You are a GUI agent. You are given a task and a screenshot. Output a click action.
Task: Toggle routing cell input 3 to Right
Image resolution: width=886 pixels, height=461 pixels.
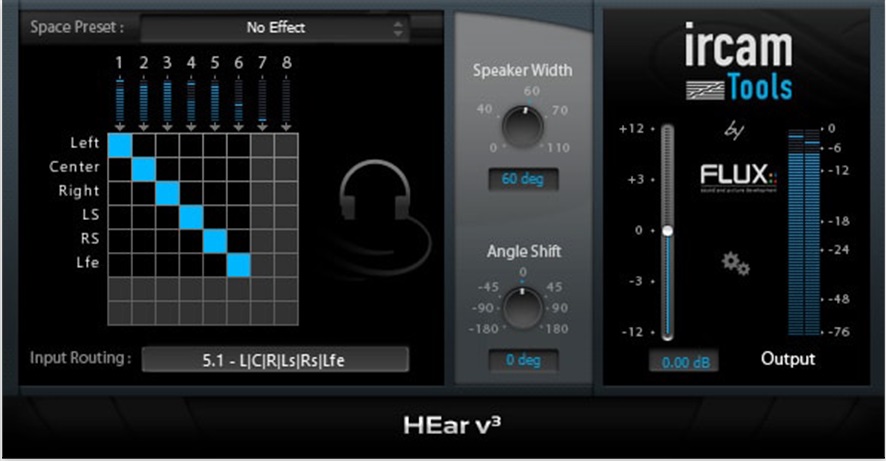(x=167, y=193)
